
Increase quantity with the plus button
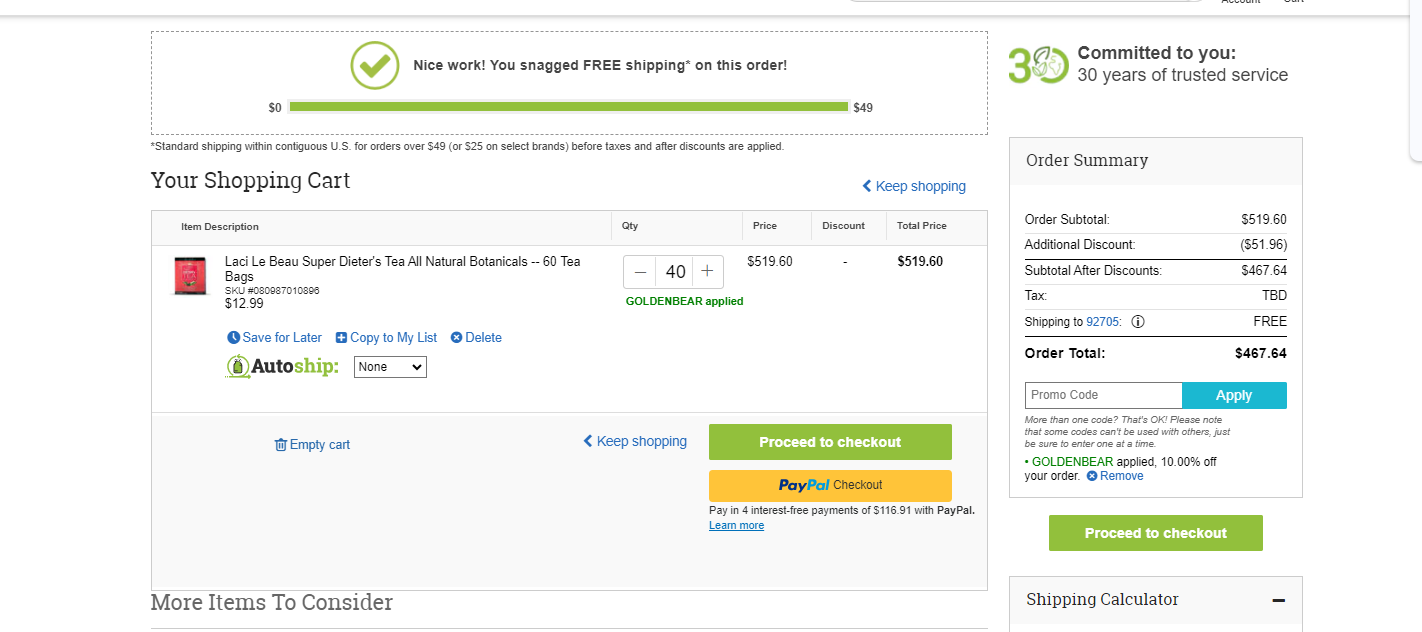[x=708, y=272]
